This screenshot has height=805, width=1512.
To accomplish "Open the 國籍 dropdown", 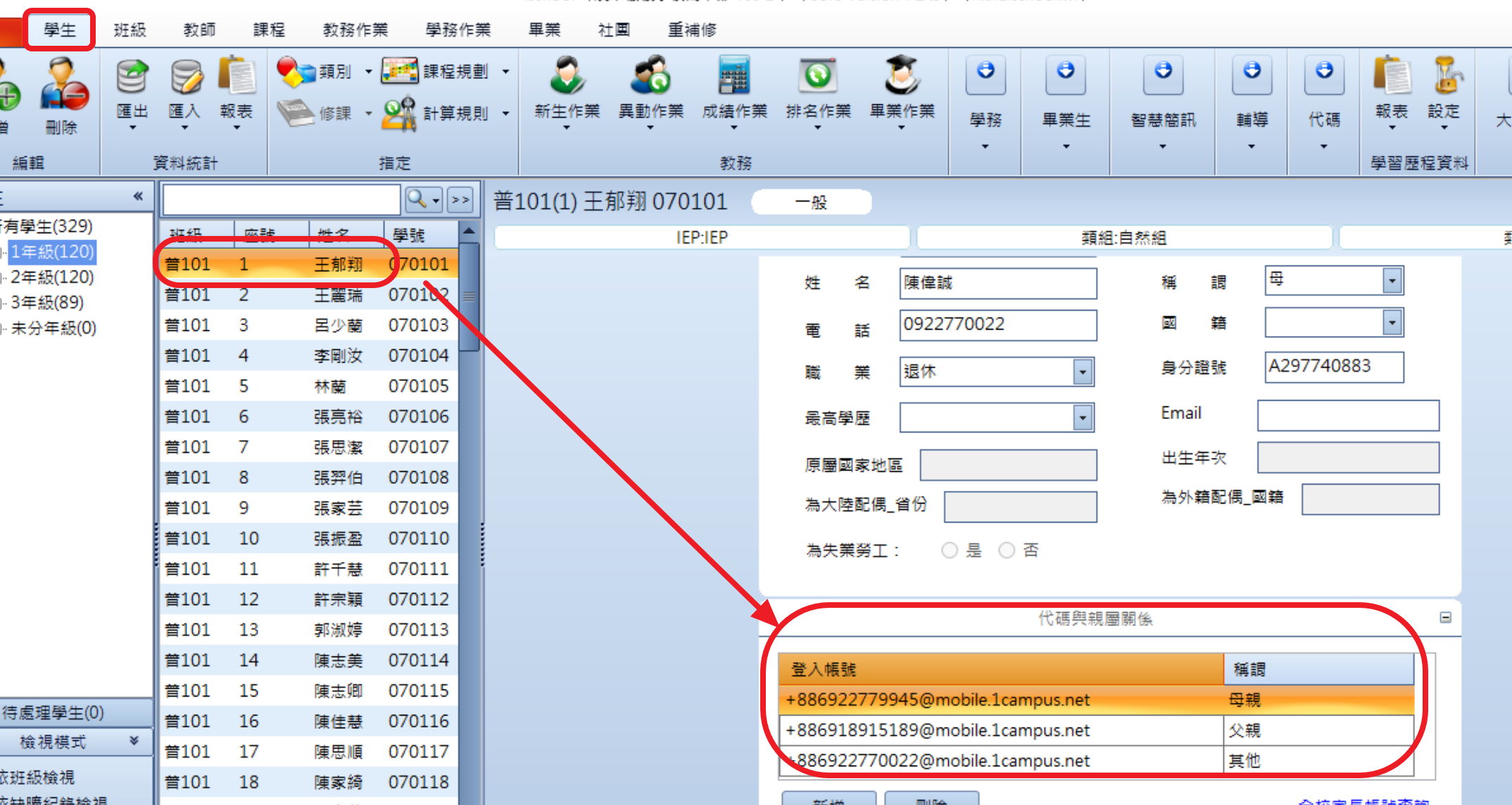I will tap(1392, 323).
